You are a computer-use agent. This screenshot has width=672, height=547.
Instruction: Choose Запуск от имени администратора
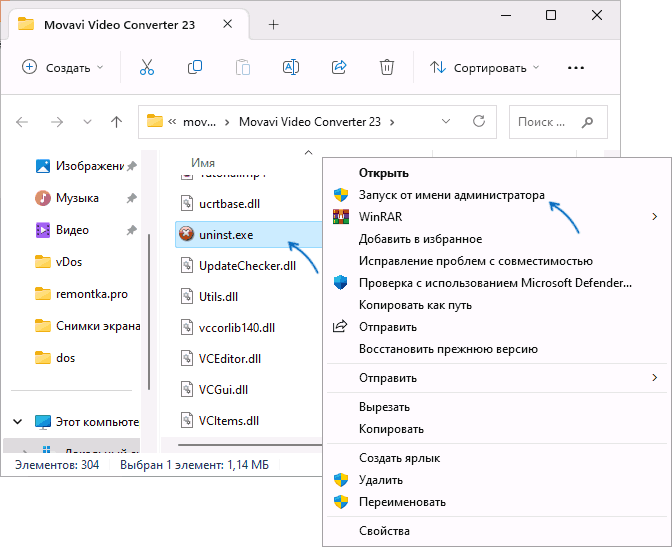click(497, 195)
